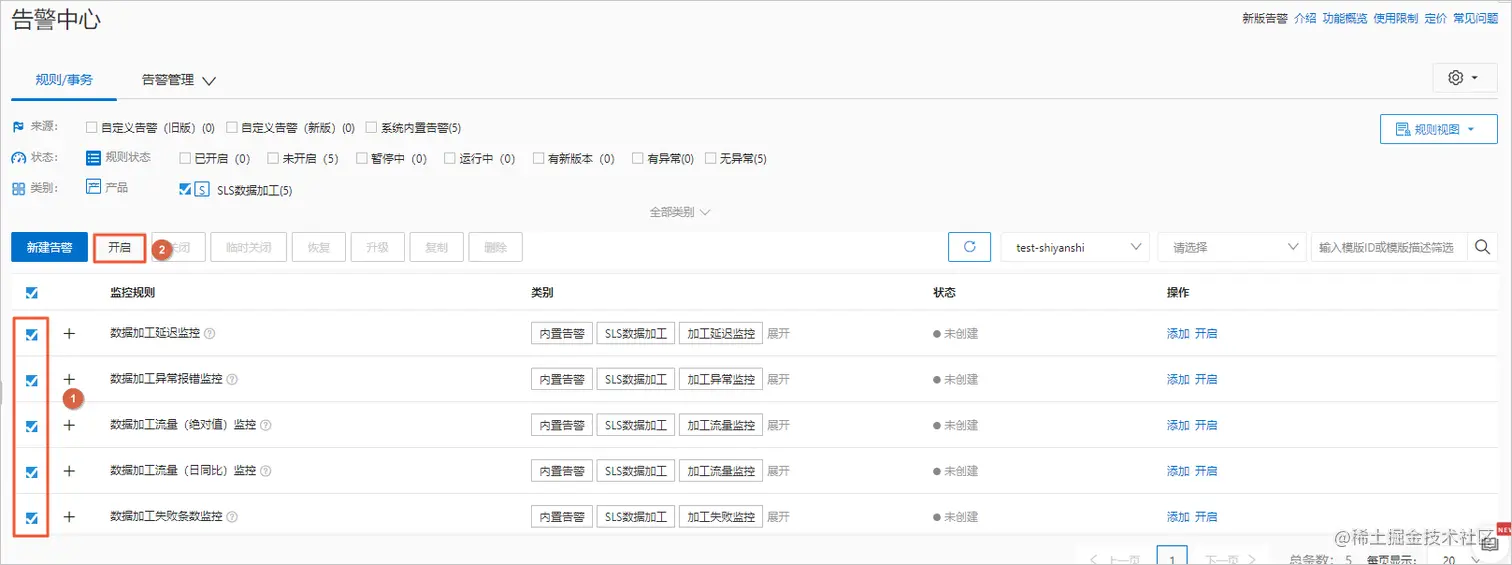
Task: Check the 系统内置告警 source filter
Action: pyautogui.click(x=372, y=128)
